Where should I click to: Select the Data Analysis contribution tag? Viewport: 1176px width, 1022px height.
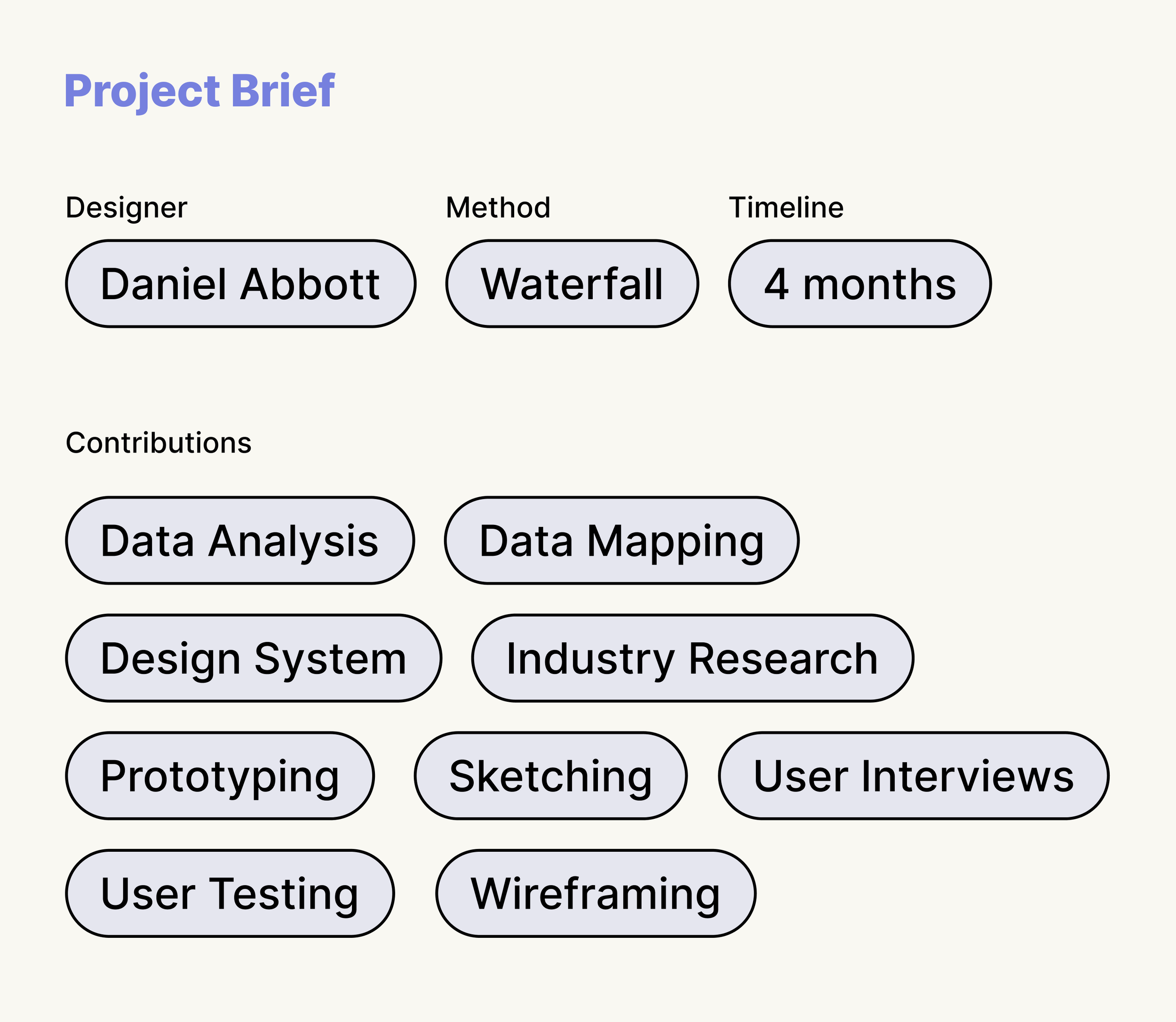[239, 540]
